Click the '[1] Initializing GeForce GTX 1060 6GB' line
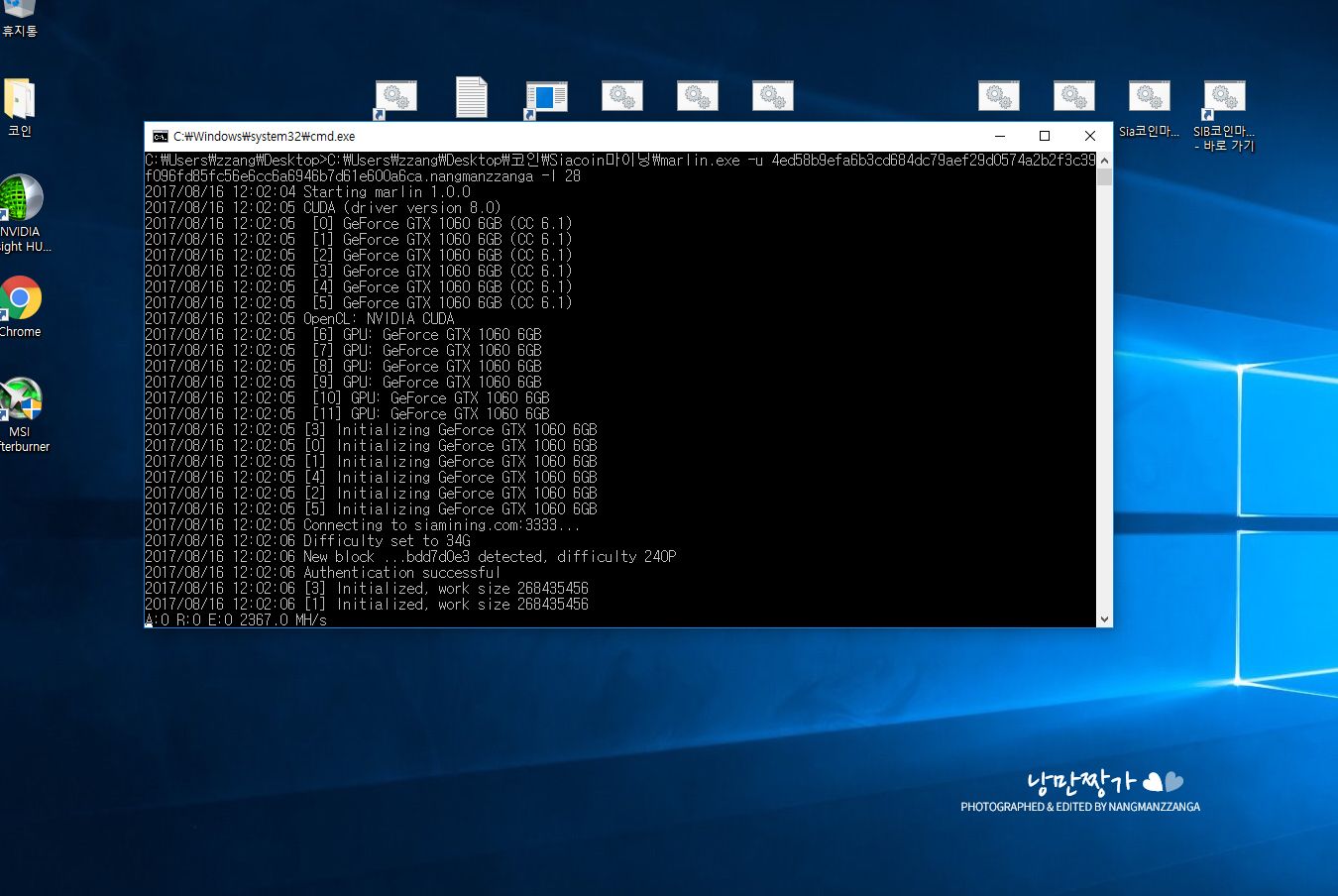 tap(371, 462)
